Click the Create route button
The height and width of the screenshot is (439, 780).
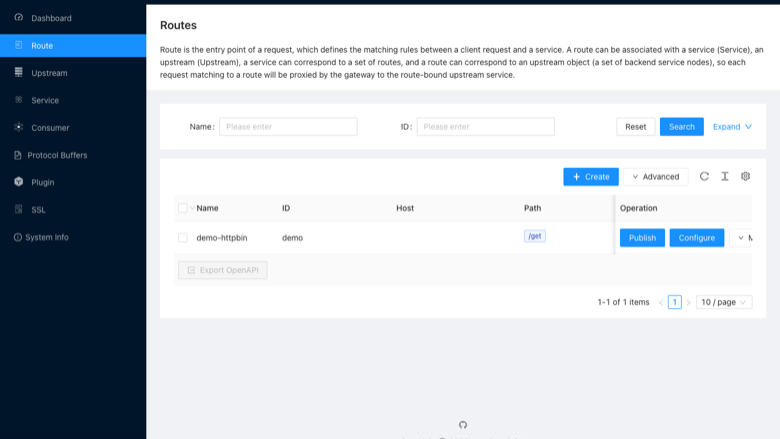591,177
